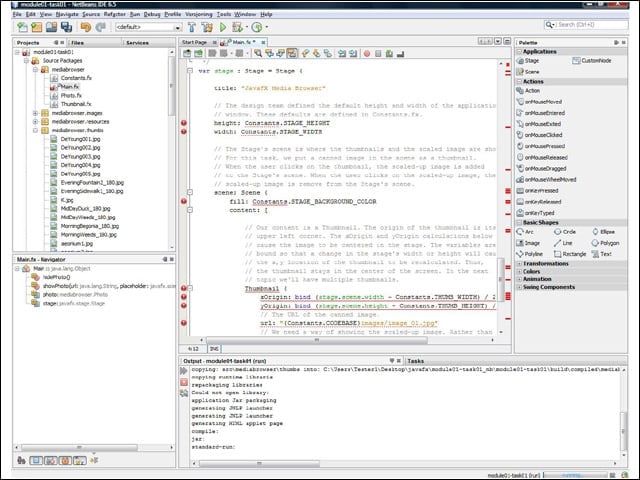Image resolution: width=640 pixels, height=480 pixels.
Task: Click the Undo arrow icon
Action: coord(86,27)
